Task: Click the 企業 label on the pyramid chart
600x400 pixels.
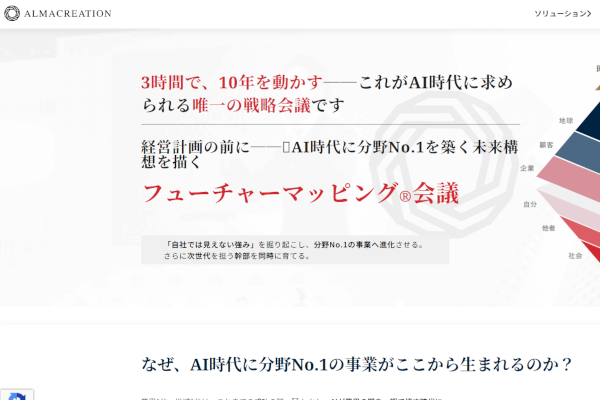Action: [x=527, y=168]
